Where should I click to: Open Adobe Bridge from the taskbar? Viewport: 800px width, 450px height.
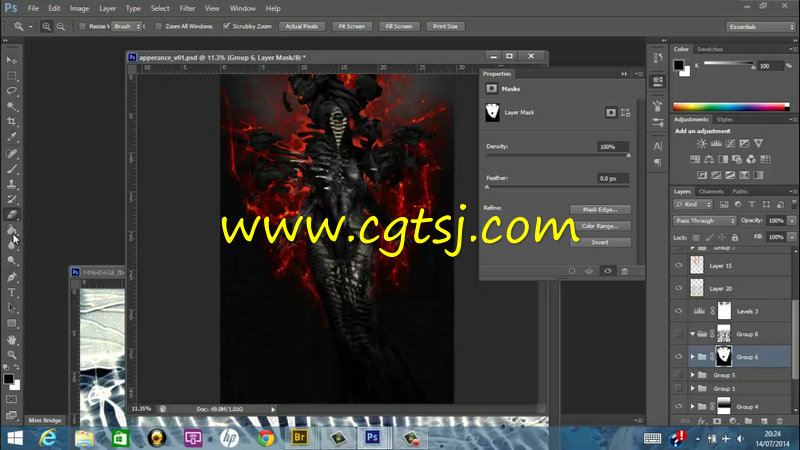coord(299,437)
